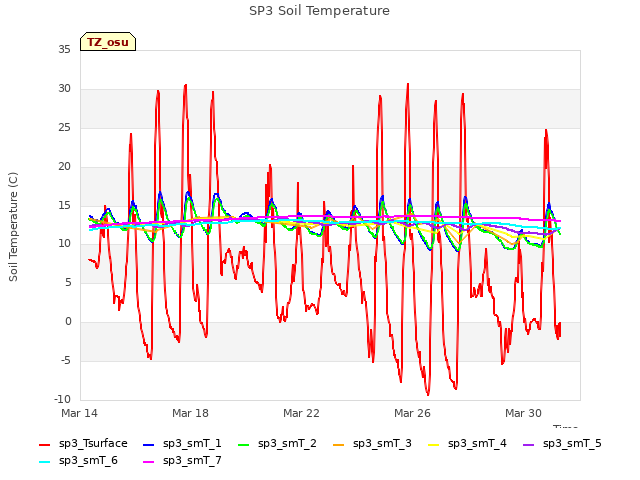Toggle sp3_Tsurface series in legend
Screen dimensions: 640x480
83,443
